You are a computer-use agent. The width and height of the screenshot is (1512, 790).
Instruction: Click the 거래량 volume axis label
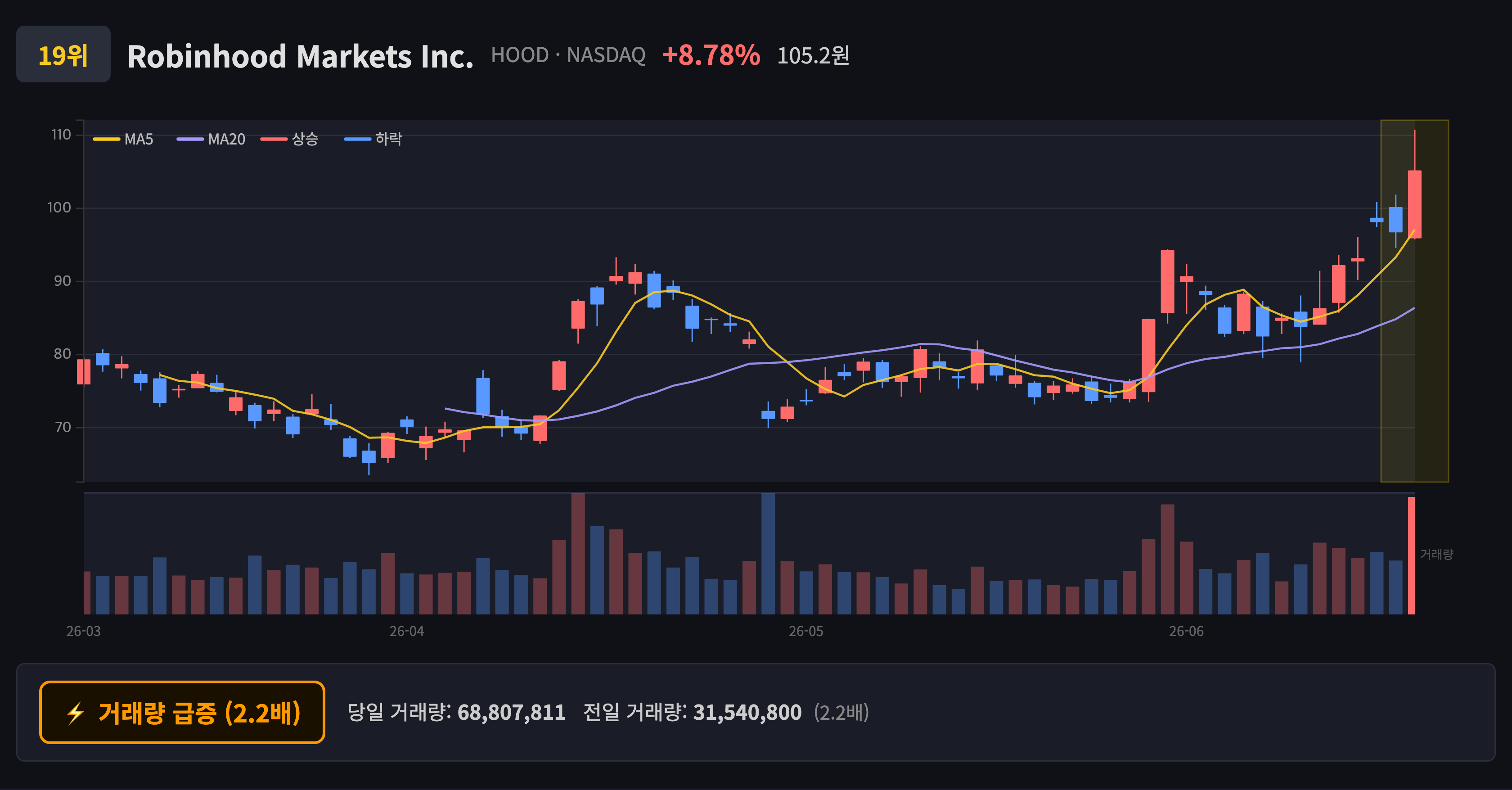point(1436,554)
